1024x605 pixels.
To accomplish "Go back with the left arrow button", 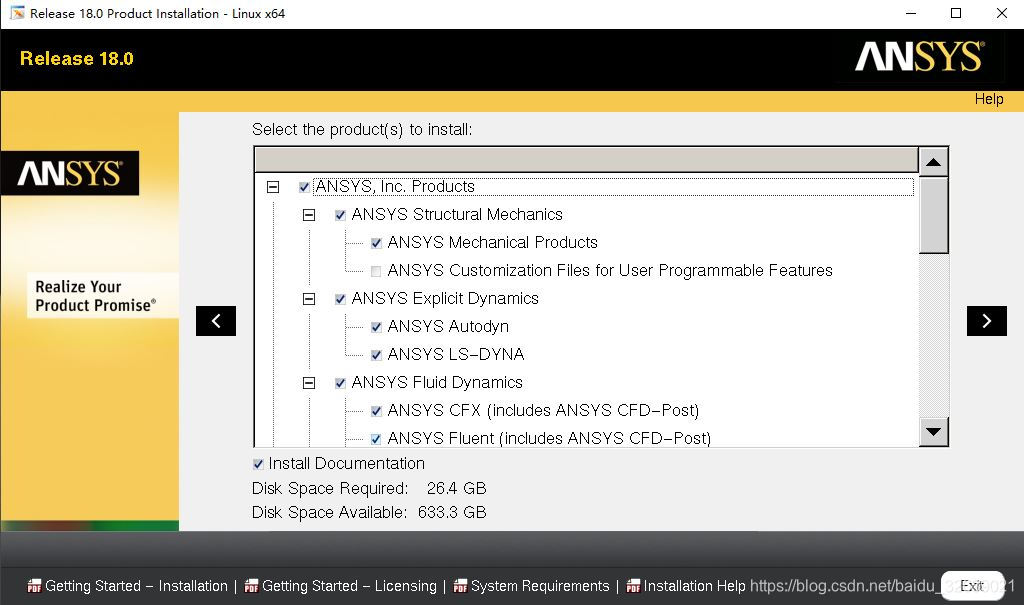I will pos(216,321).
